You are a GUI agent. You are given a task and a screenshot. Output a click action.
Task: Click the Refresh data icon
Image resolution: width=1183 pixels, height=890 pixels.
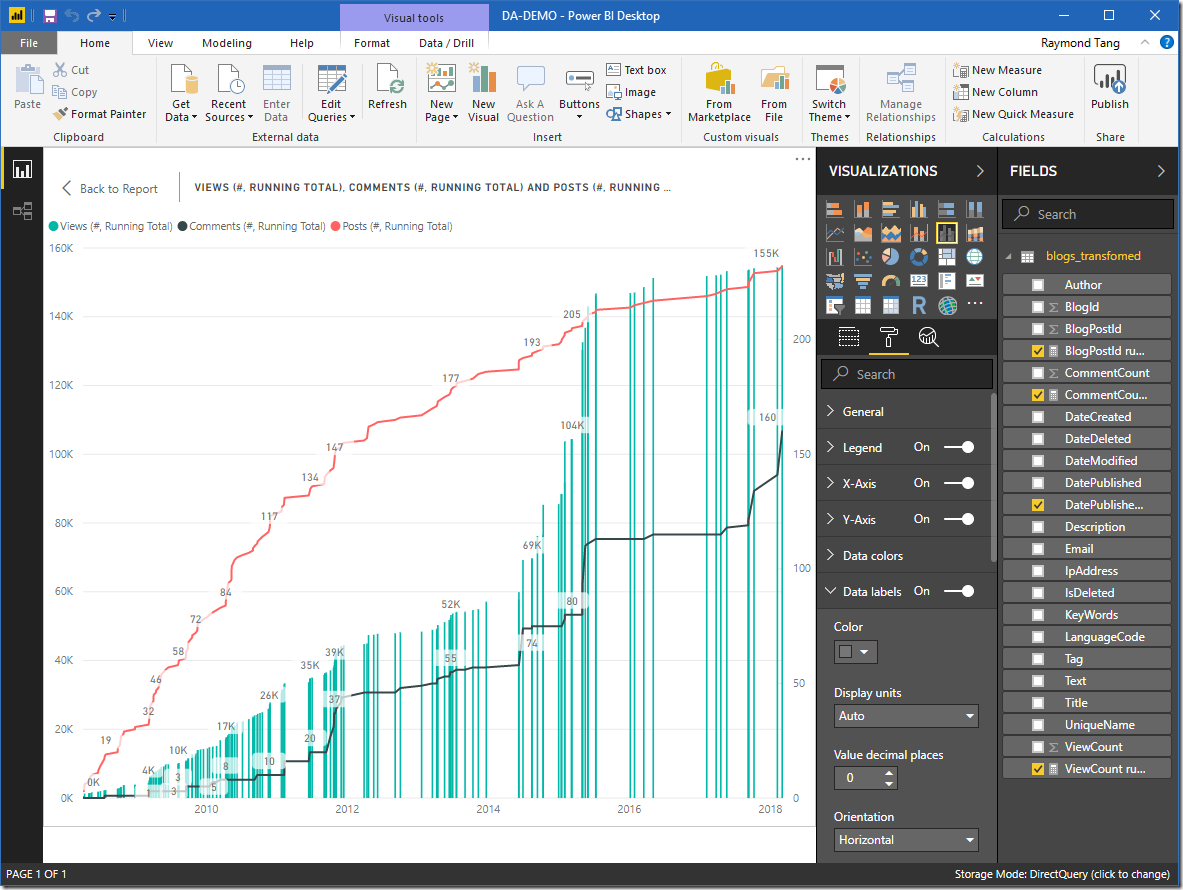point(387,80)
